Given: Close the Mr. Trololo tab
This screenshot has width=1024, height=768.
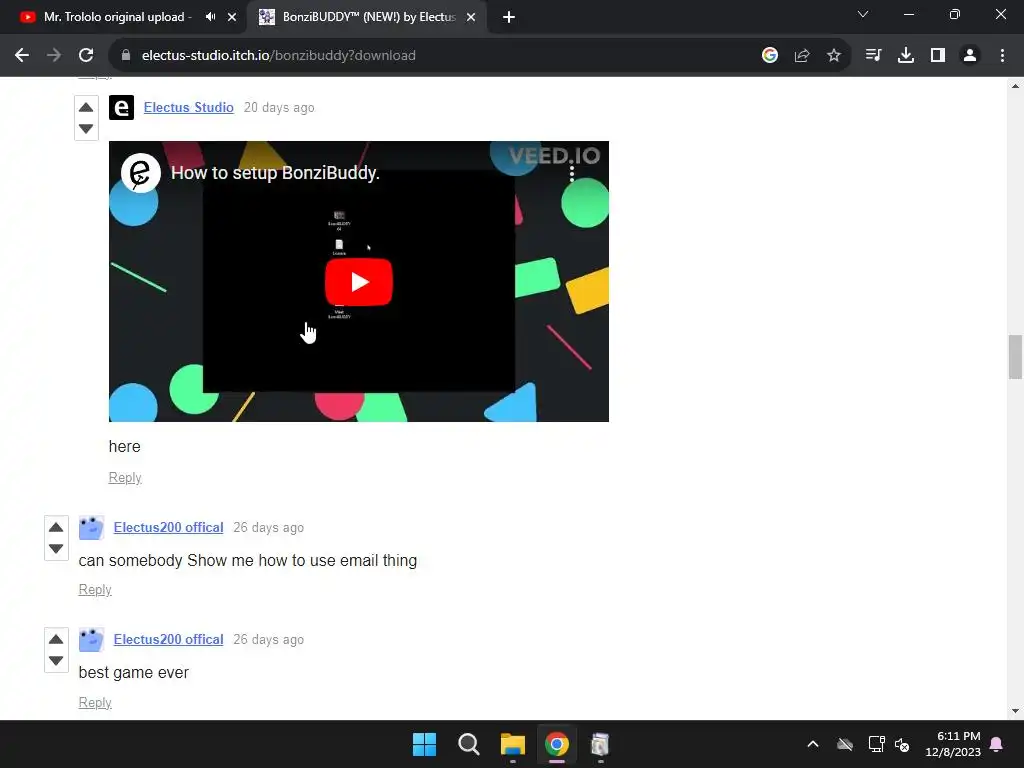Looking at the screenshot, I should (232, 17).
